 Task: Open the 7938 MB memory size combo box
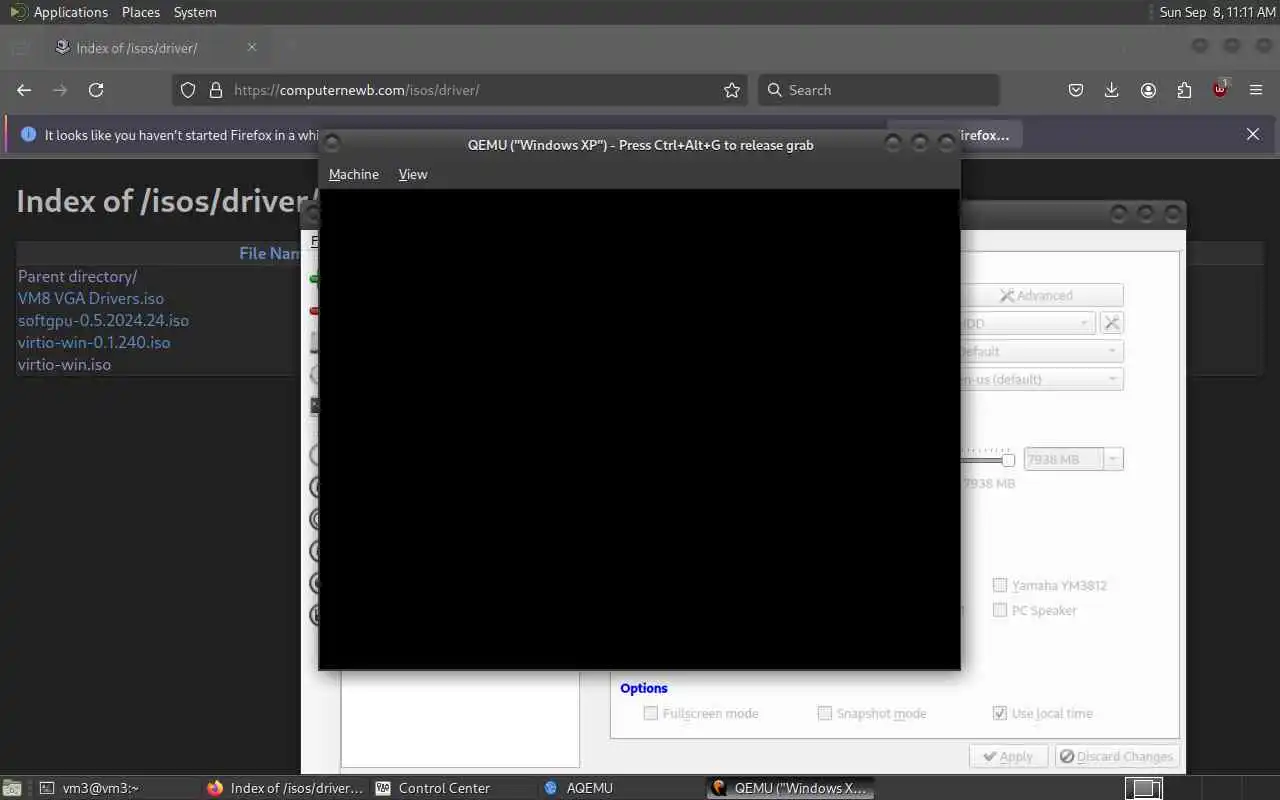tap(1073, 459)
